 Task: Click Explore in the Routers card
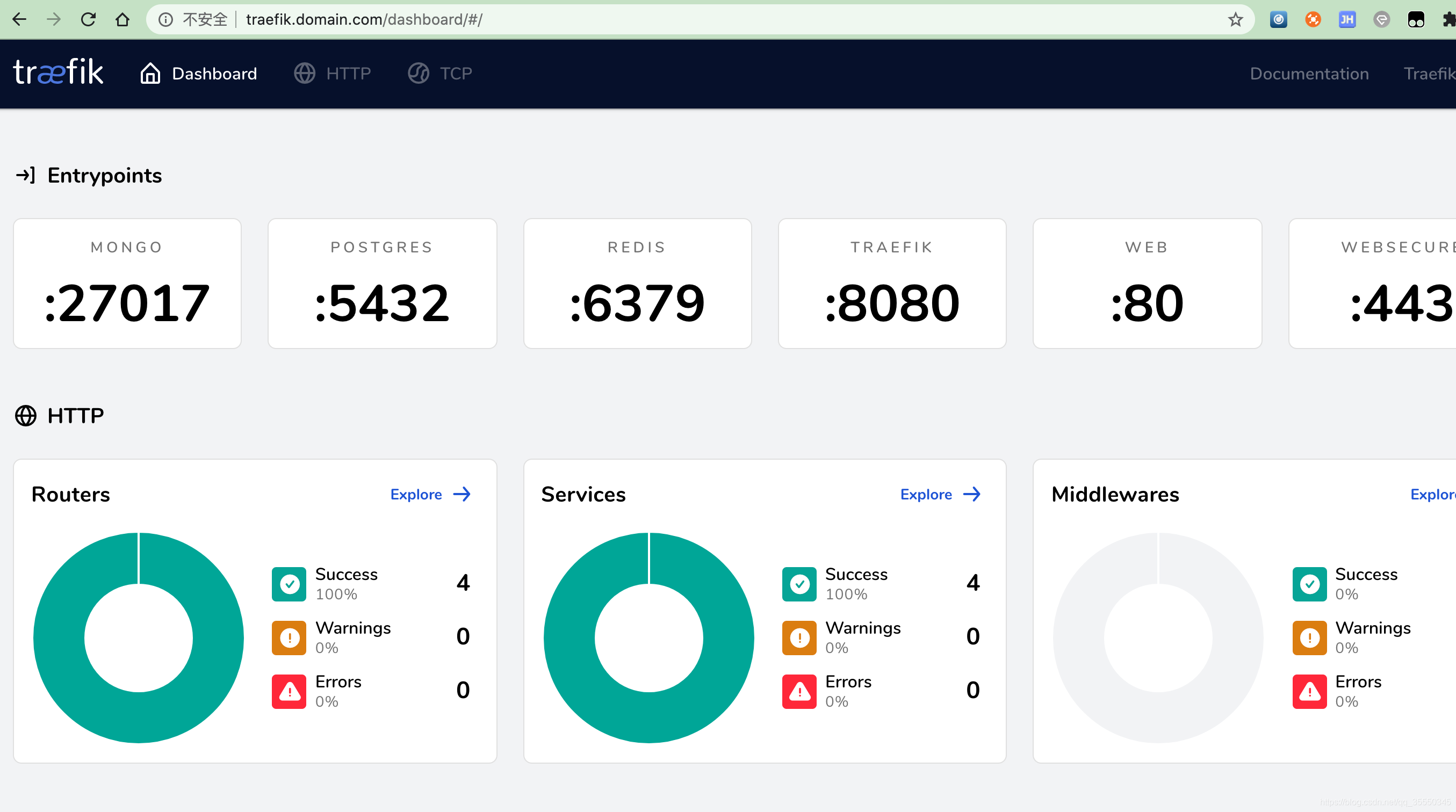tap(416, 495)
